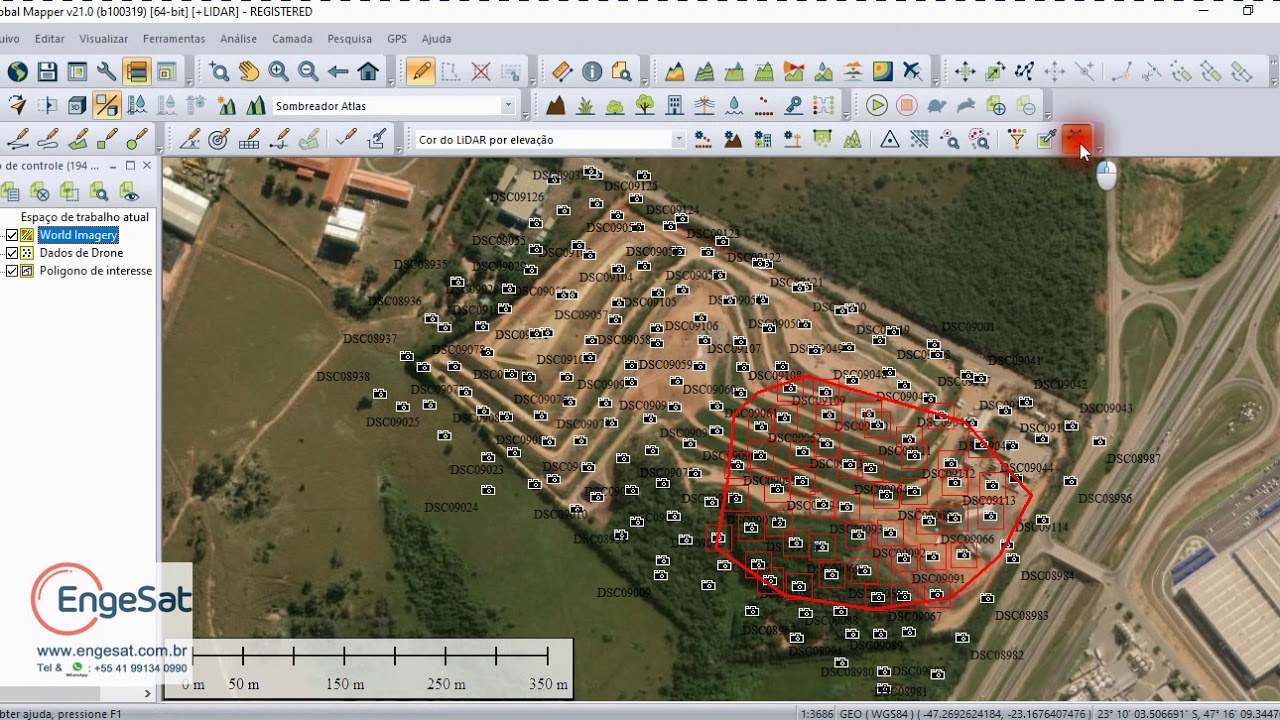The width and height of the screenshot is (1280, 720).
Task: Open the Ajuda menu
Action: tap(436, 39)
